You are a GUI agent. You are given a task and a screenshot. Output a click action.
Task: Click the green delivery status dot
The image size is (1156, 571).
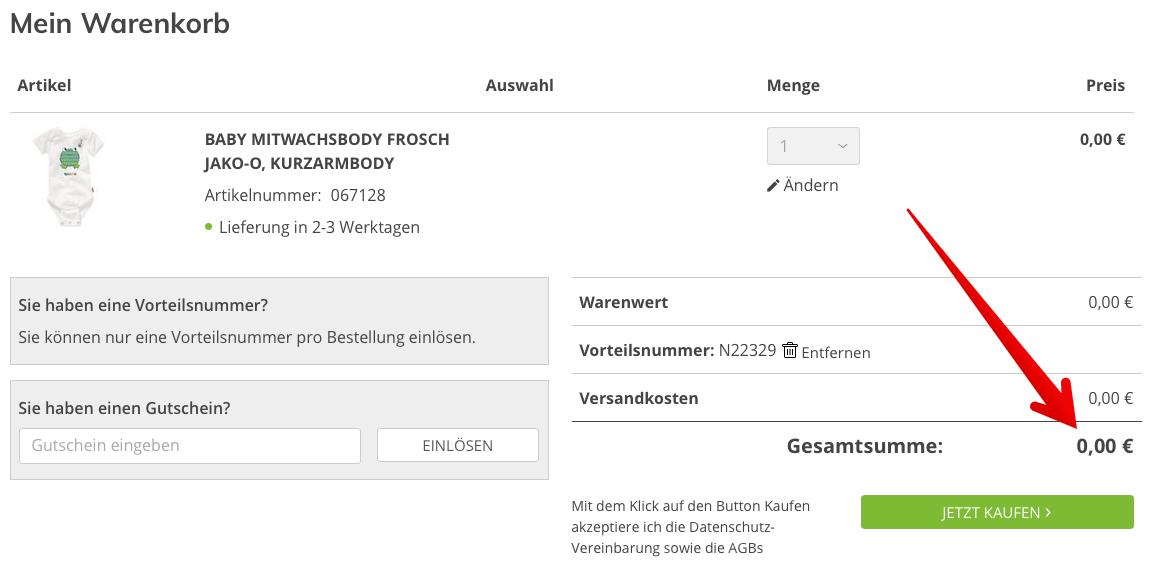click(209, 227)
